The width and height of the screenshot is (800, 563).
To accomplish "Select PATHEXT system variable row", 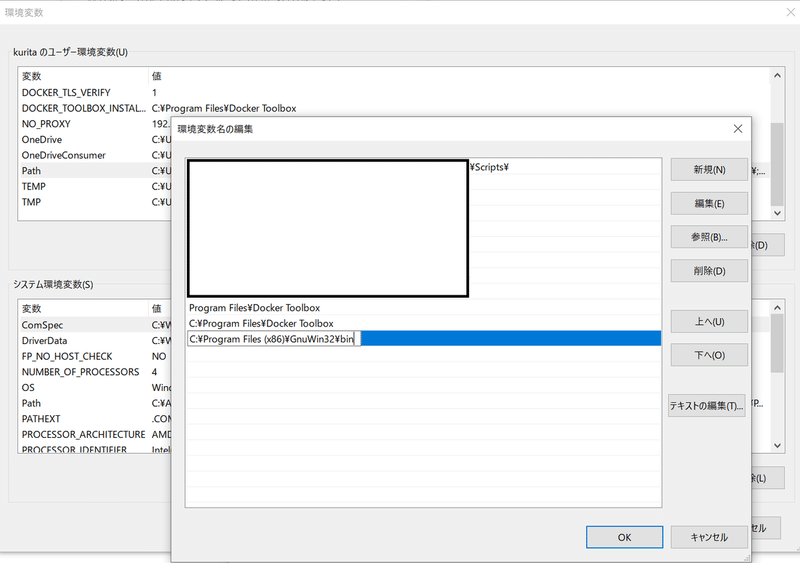I will [x=96, y=419].
